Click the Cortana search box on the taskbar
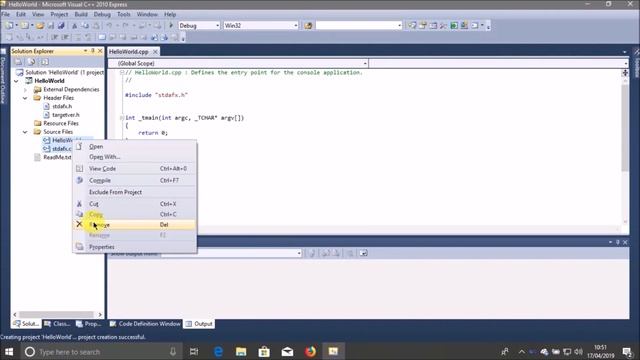The width and height of the screenshot is (640, 360). click(x=100, y=351)
